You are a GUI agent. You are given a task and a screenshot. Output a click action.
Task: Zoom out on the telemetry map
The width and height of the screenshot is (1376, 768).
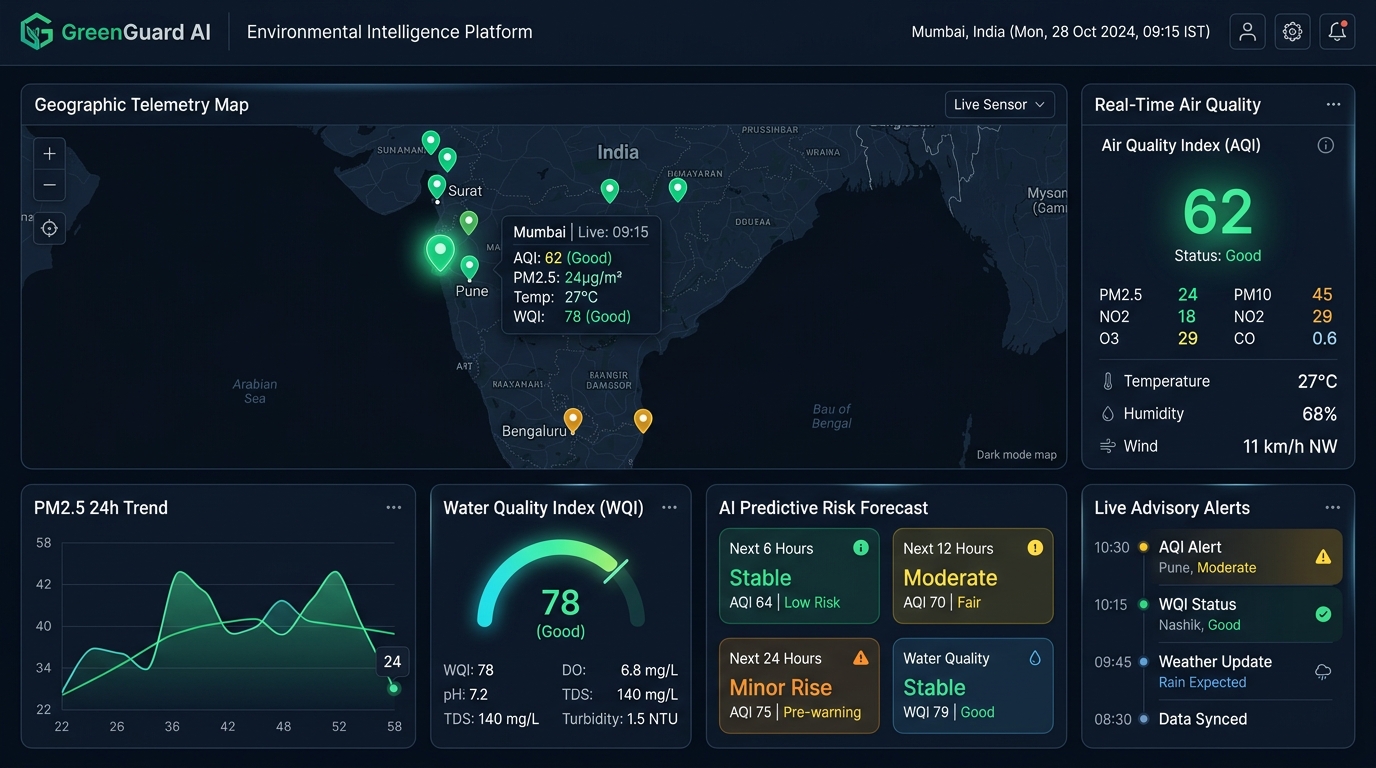pyautogui.click(x=49, y=185)
